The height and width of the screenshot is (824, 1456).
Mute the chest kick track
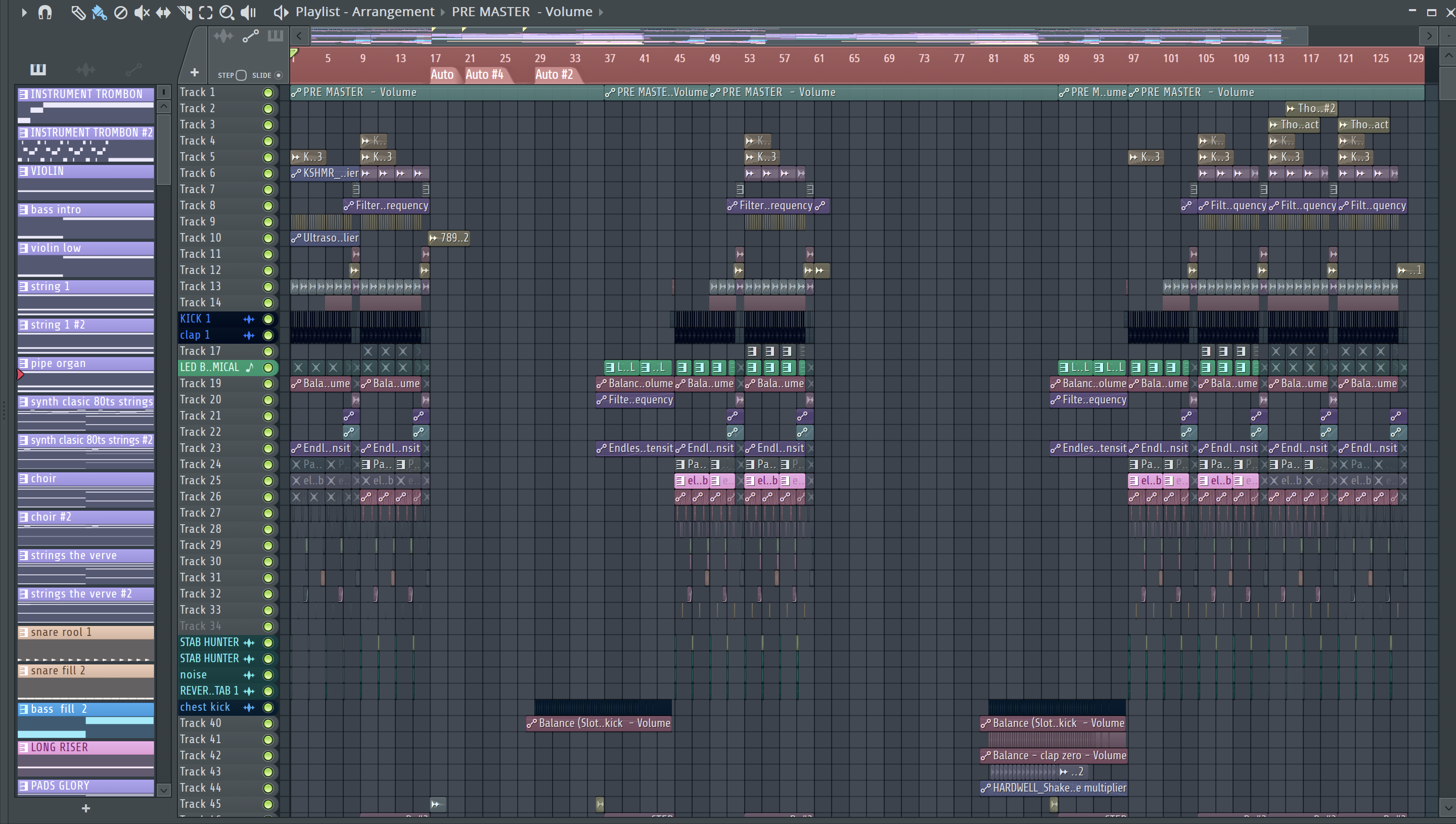[x=268, y=707]
